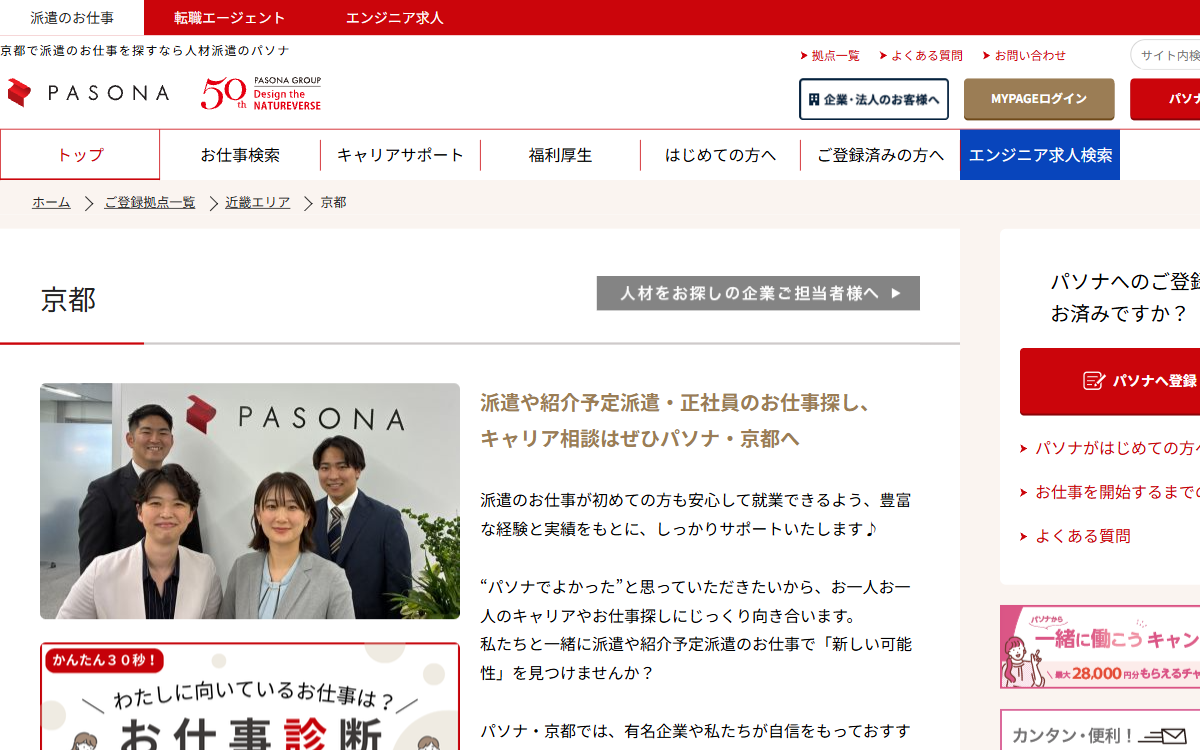Open キャリアサポート navigation item
1200x750 pixels.
tap(400, 155)
